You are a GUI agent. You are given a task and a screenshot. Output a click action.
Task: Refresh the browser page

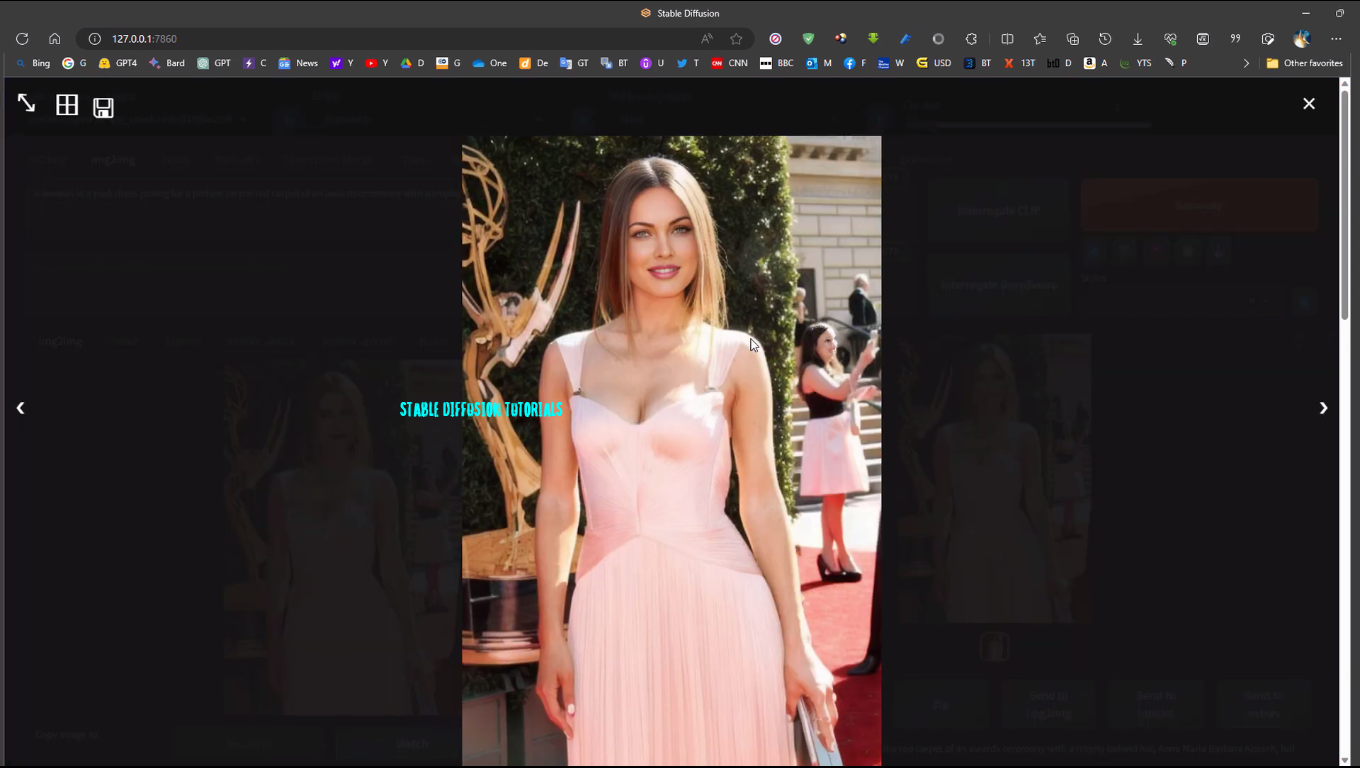click(x=22, y=39)
